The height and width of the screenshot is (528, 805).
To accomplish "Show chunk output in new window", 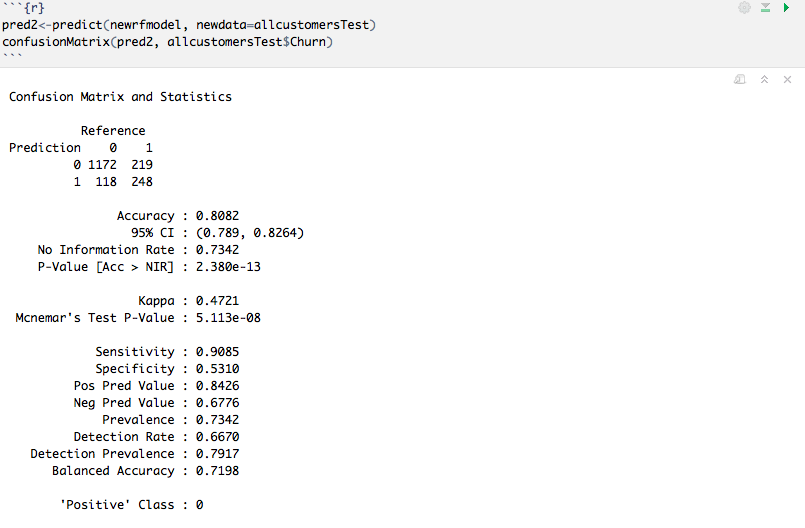I will tap(740, 79).
